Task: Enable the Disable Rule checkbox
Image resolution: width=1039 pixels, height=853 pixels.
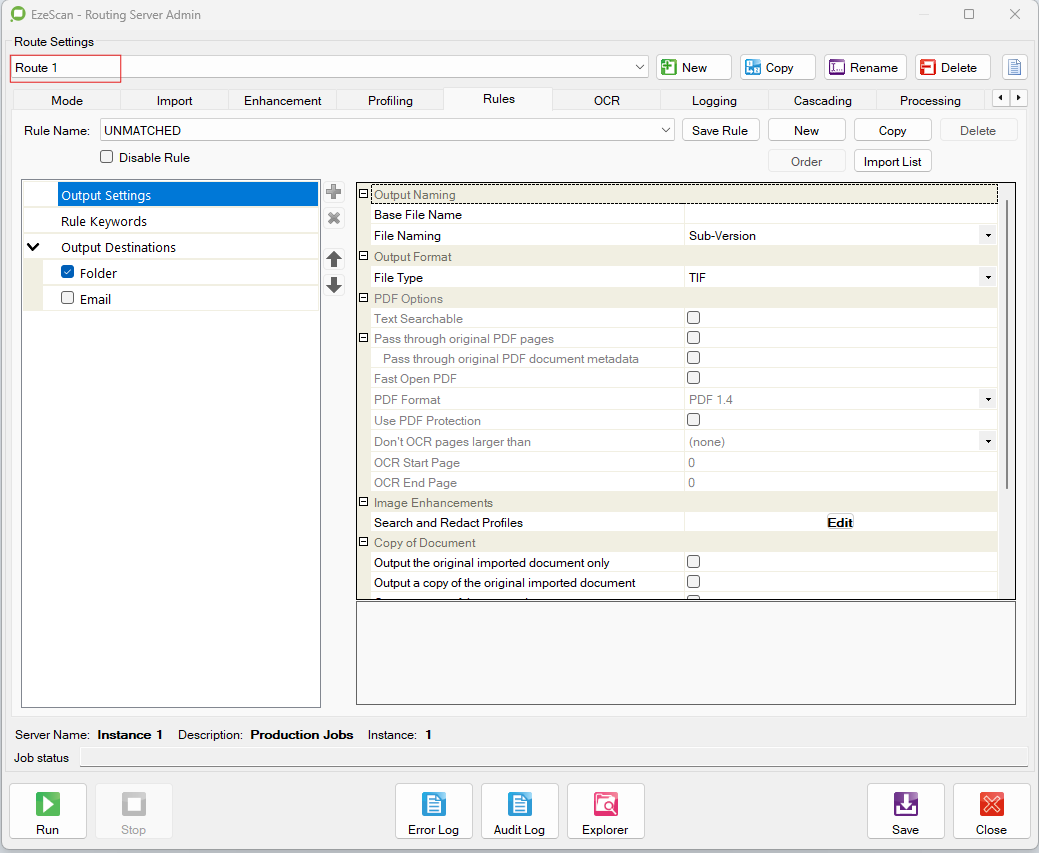Action: tap(107, 157)
